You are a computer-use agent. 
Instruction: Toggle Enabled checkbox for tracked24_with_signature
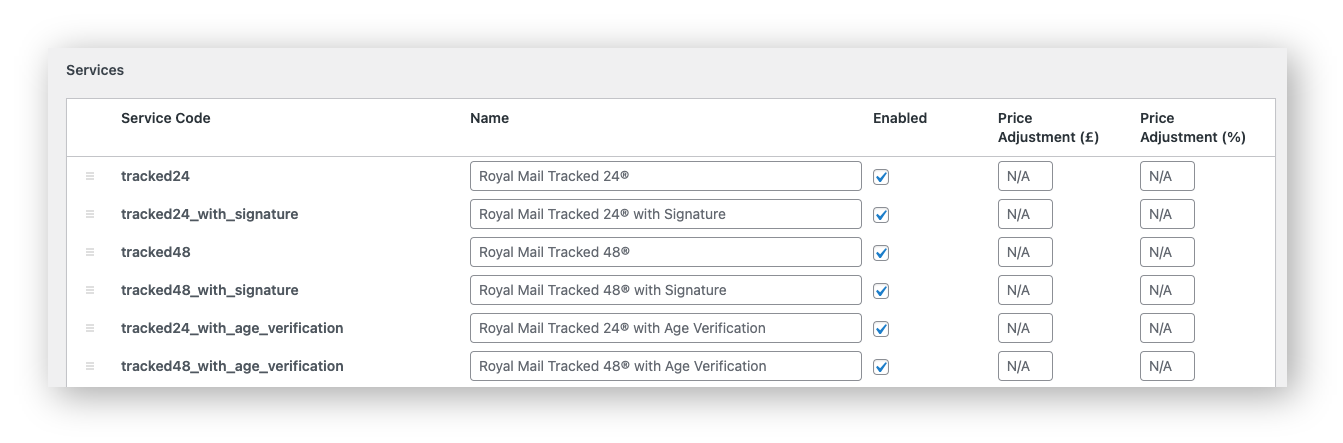click(x=881, y=215)
